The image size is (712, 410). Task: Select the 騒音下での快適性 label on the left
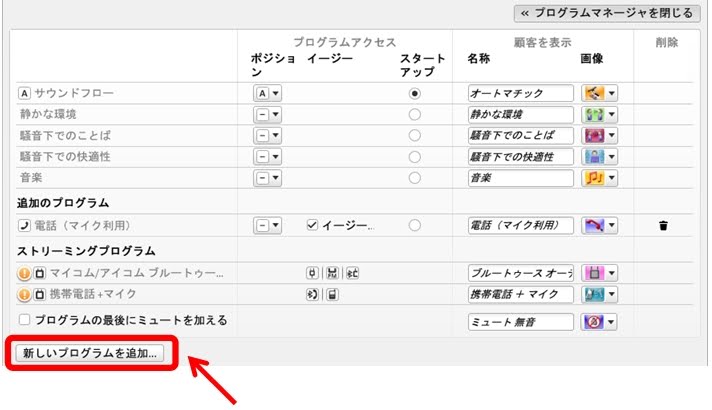pos(65,157)
